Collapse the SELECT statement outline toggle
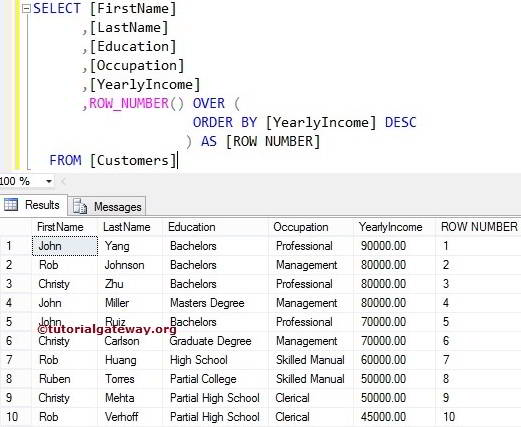 pos(26,9)
